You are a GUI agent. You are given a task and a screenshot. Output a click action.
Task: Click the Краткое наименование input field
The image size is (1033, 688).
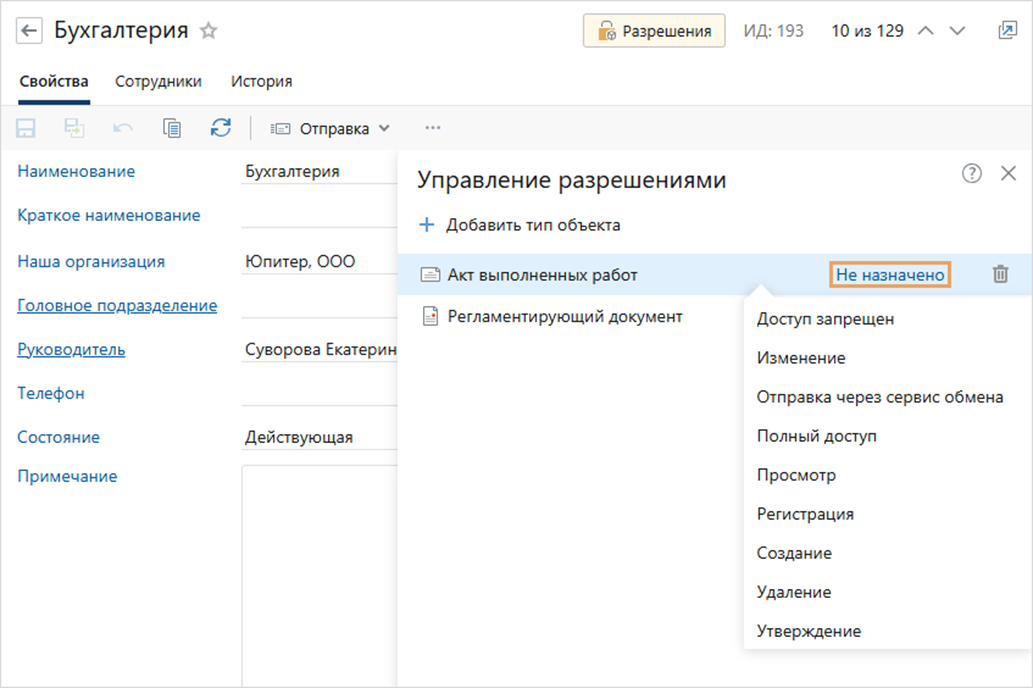pyautogui.click(x=320, y=215)
